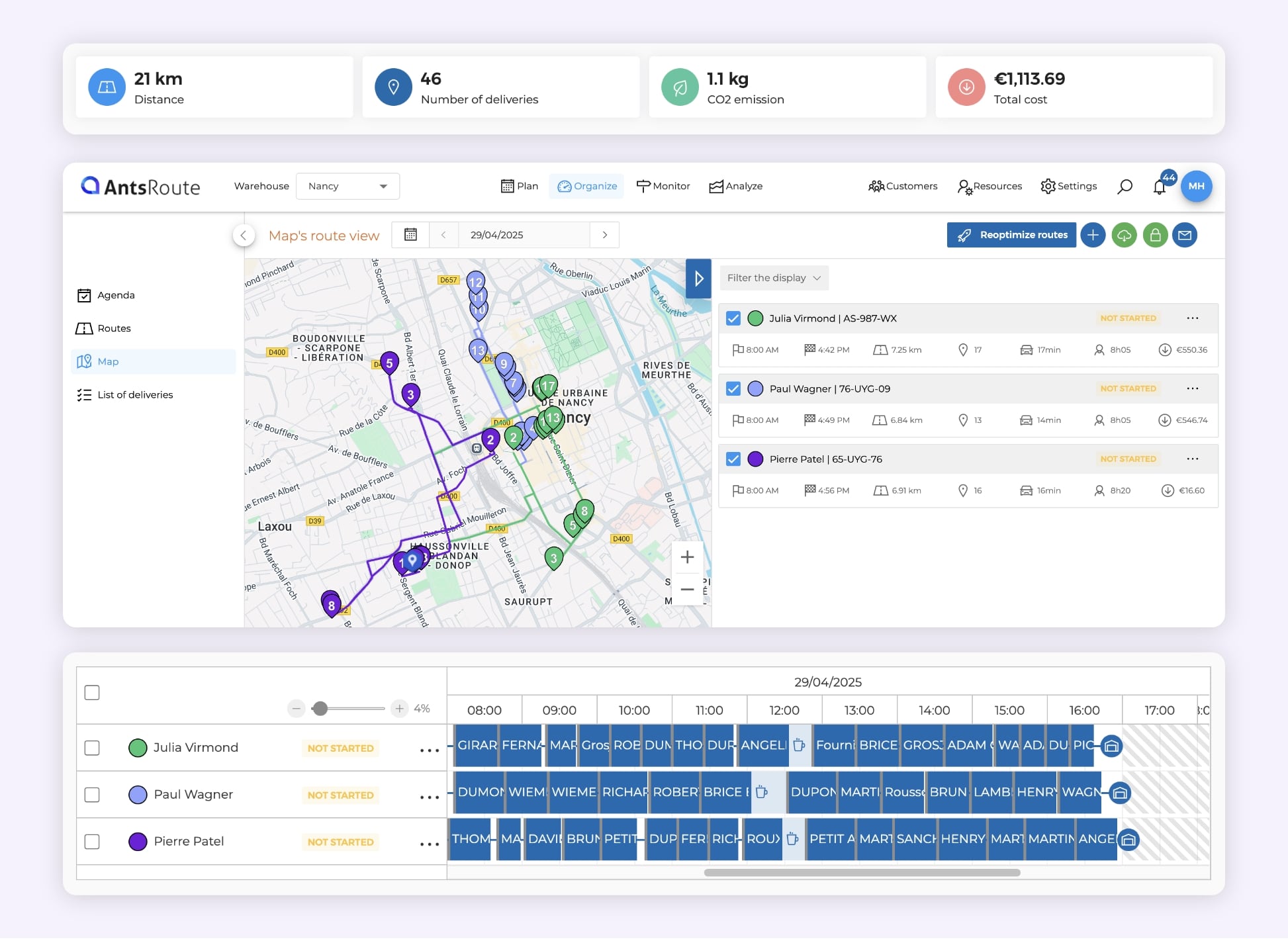Image resolution: width=1288 pixels, height=939 pixels.
Task: Open the options menu on Pierre Patel's route
Action: click(1193, 458)
